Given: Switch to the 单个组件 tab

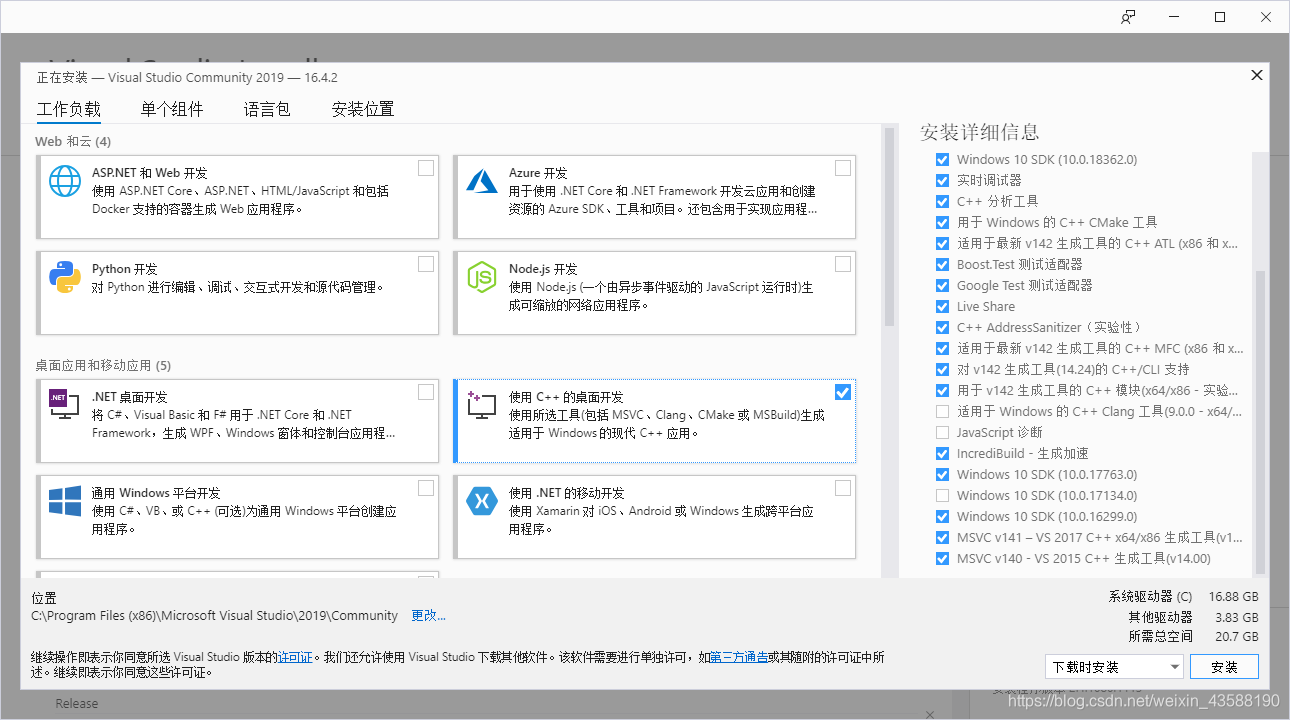Looking at the screenshot, I should coord(172,110).
